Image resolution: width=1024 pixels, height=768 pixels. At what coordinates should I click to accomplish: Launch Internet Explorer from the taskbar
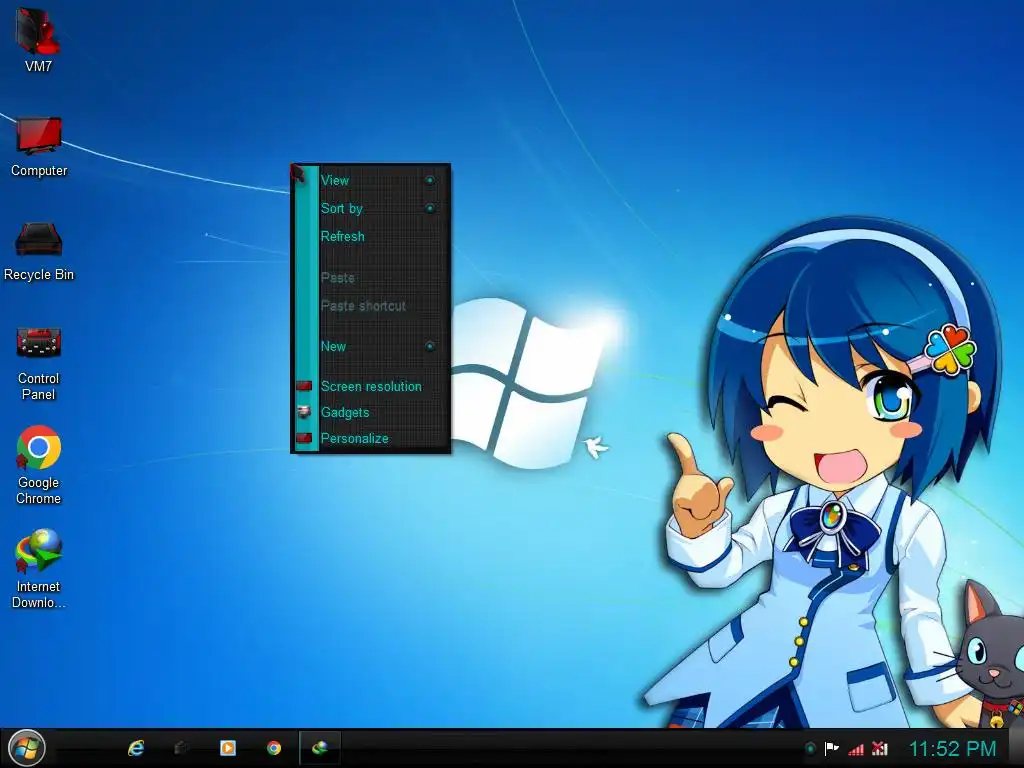(x=136, y=748)
